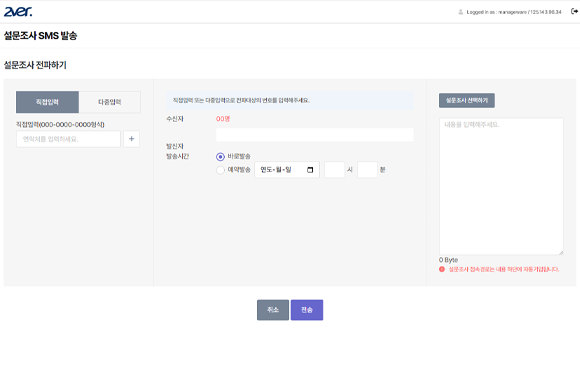Click the blue info notice banner
This screenshot has height=390, width=580.
click(x=290, y=100)
